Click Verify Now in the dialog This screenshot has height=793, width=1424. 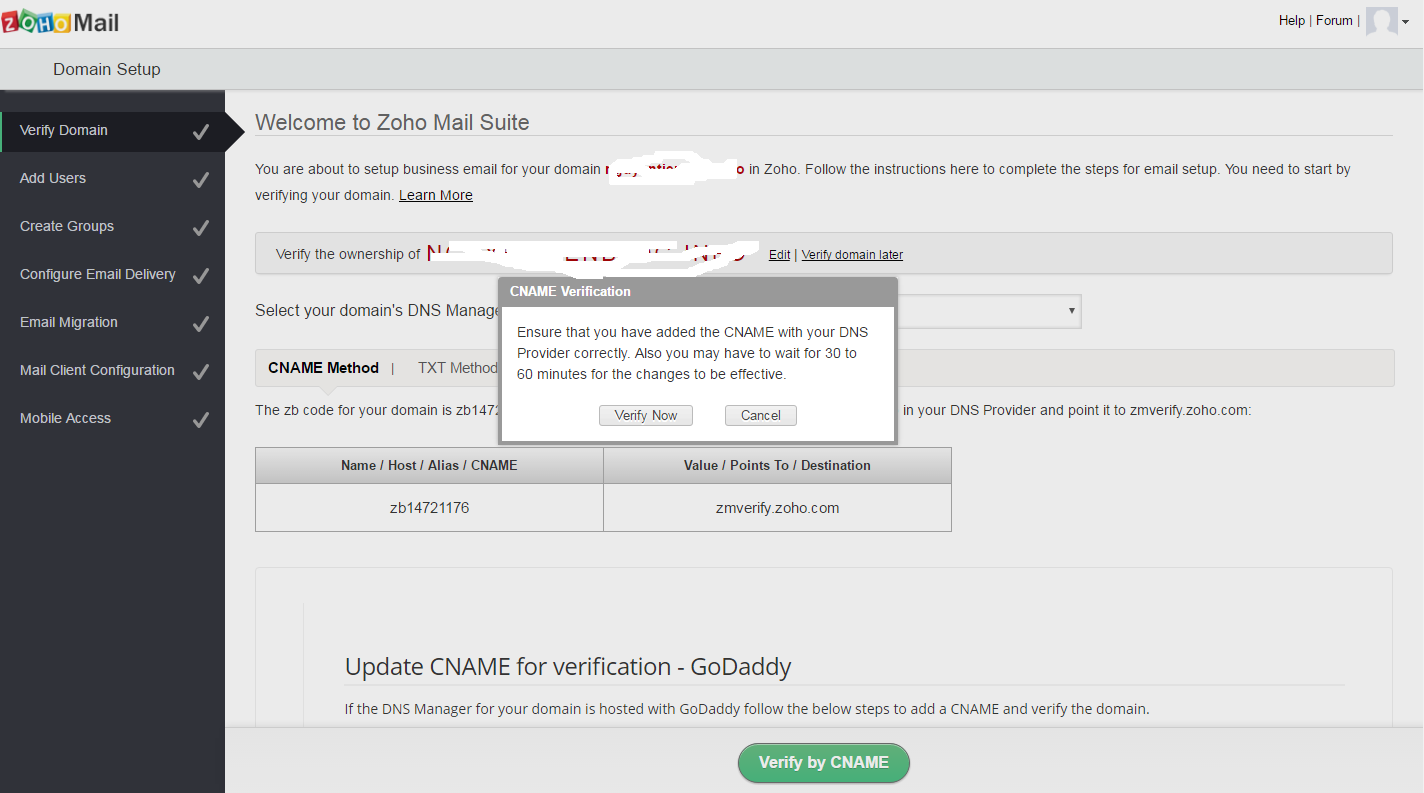pos(646,415)
